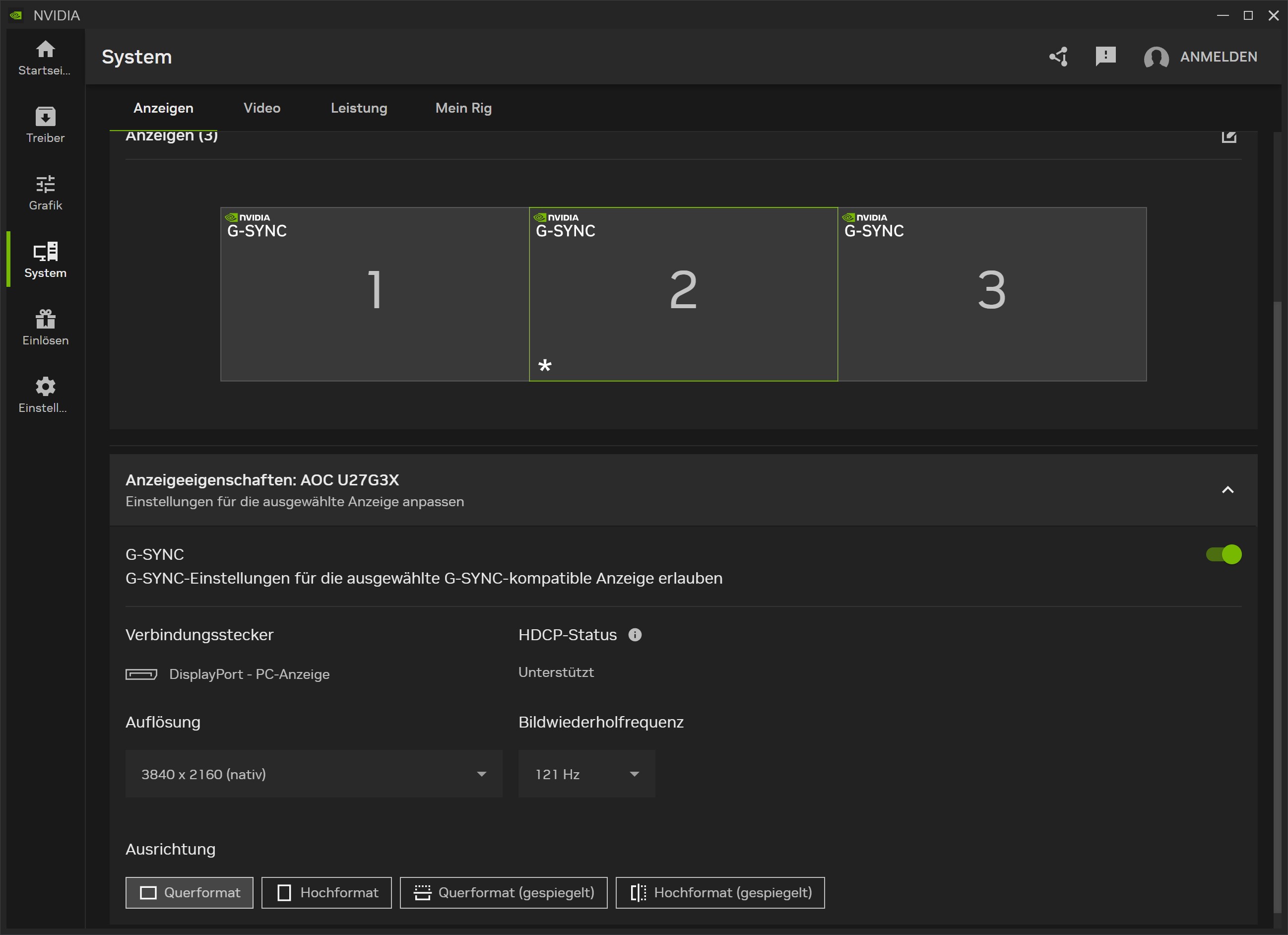Open the Treiber download section
Image resolution: width=1288 pixels, height=935 pixels.
click(x=45, y=125)
